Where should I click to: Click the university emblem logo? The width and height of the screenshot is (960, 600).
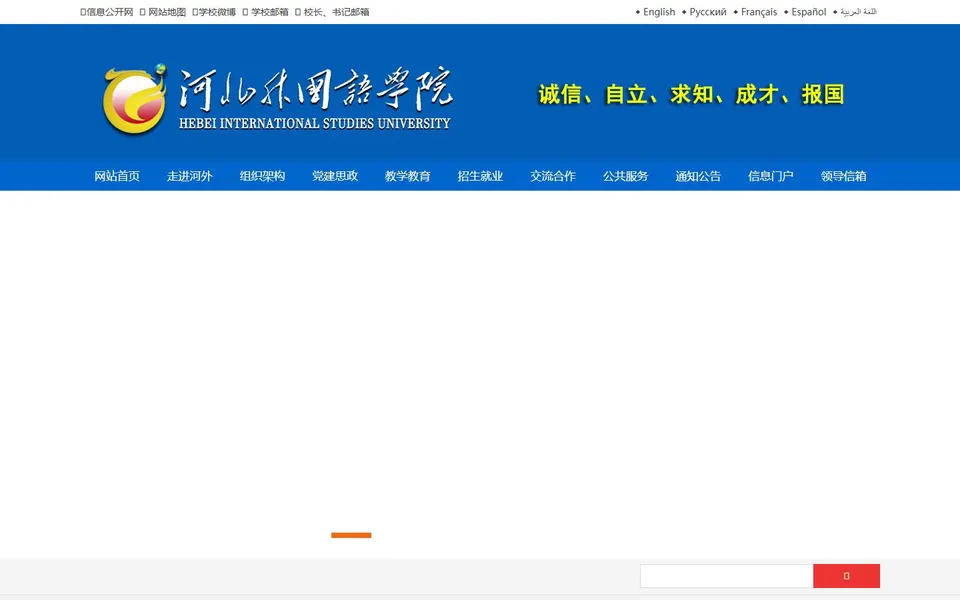135,99
